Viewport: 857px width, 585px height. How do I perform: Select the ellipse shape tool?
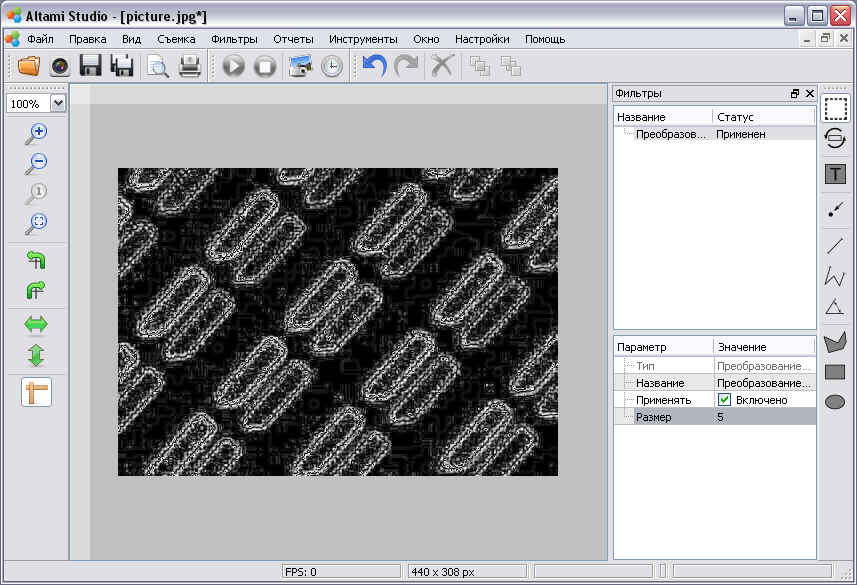coord(835,402)
